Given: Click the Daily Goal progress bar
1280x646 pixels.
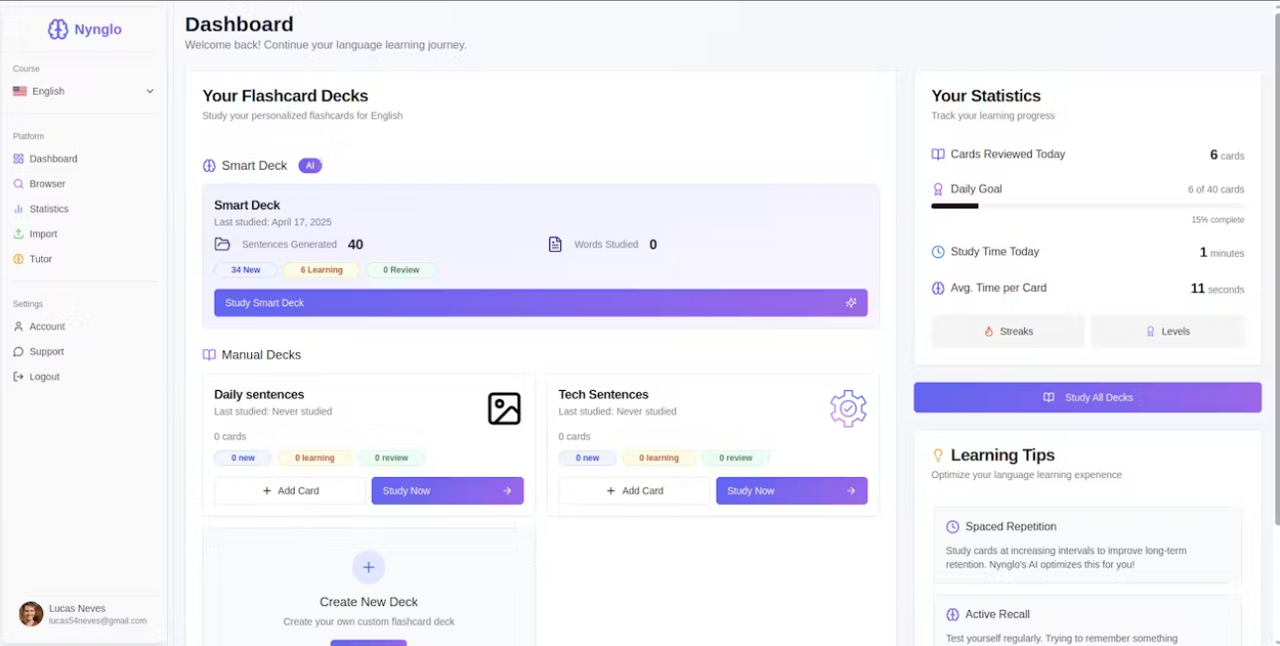Looking at the screenshot, I should point(1088,206).
